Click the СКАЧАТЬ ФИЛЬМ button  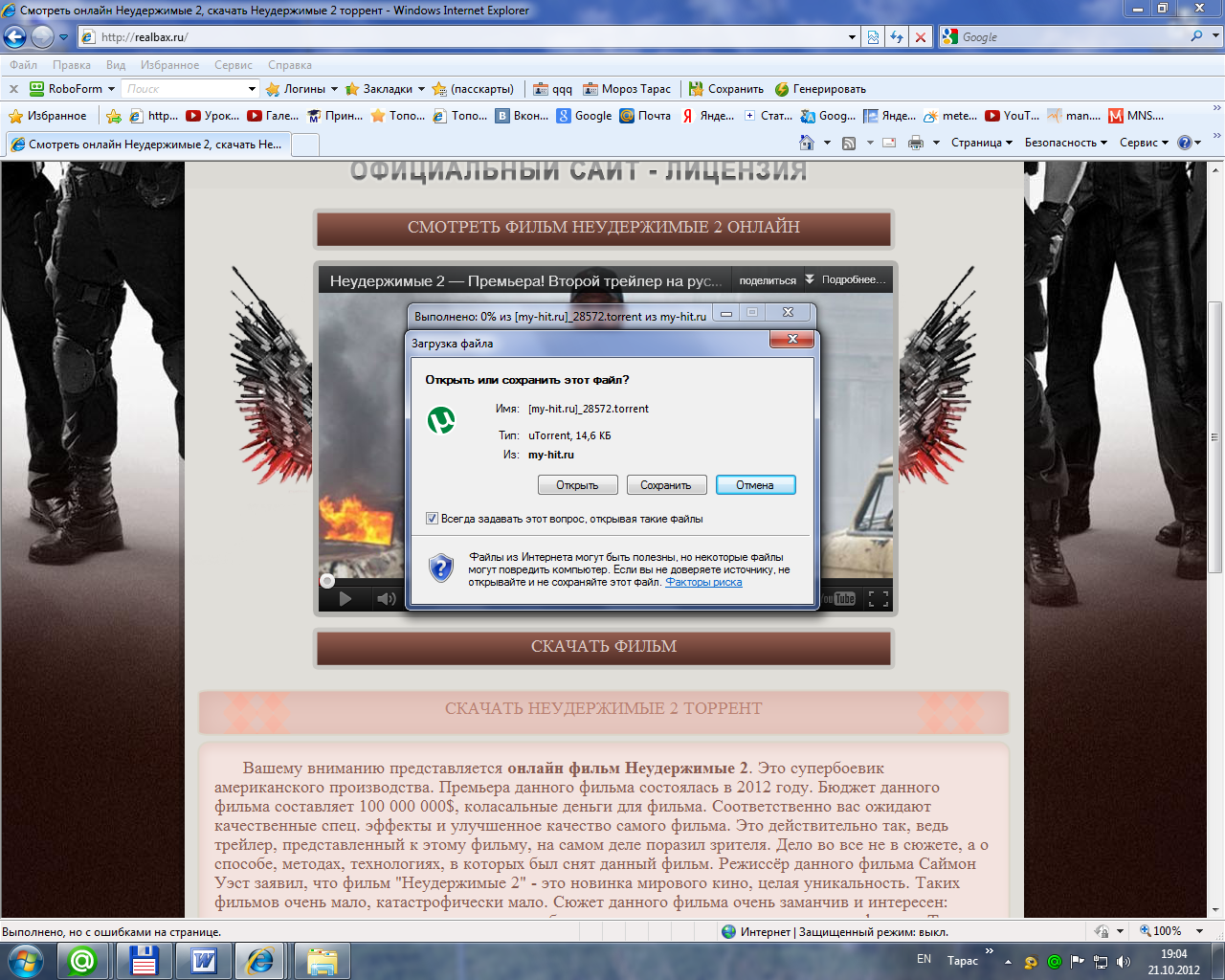point(604,647)
